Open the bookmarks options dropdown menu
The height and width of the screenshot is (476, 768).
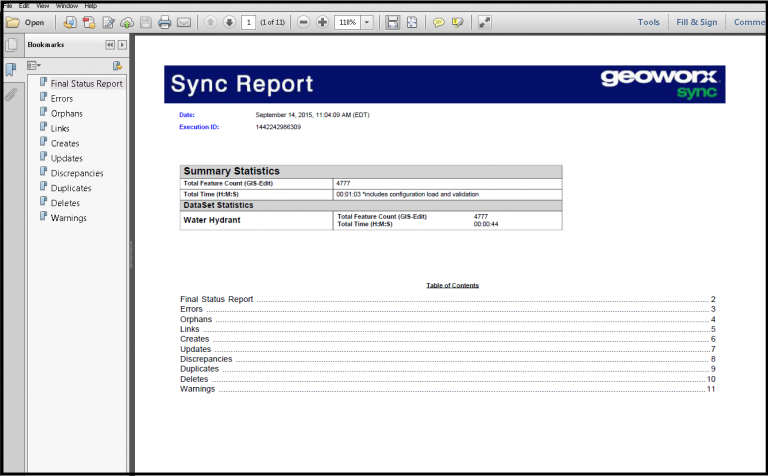coord(34,65)
